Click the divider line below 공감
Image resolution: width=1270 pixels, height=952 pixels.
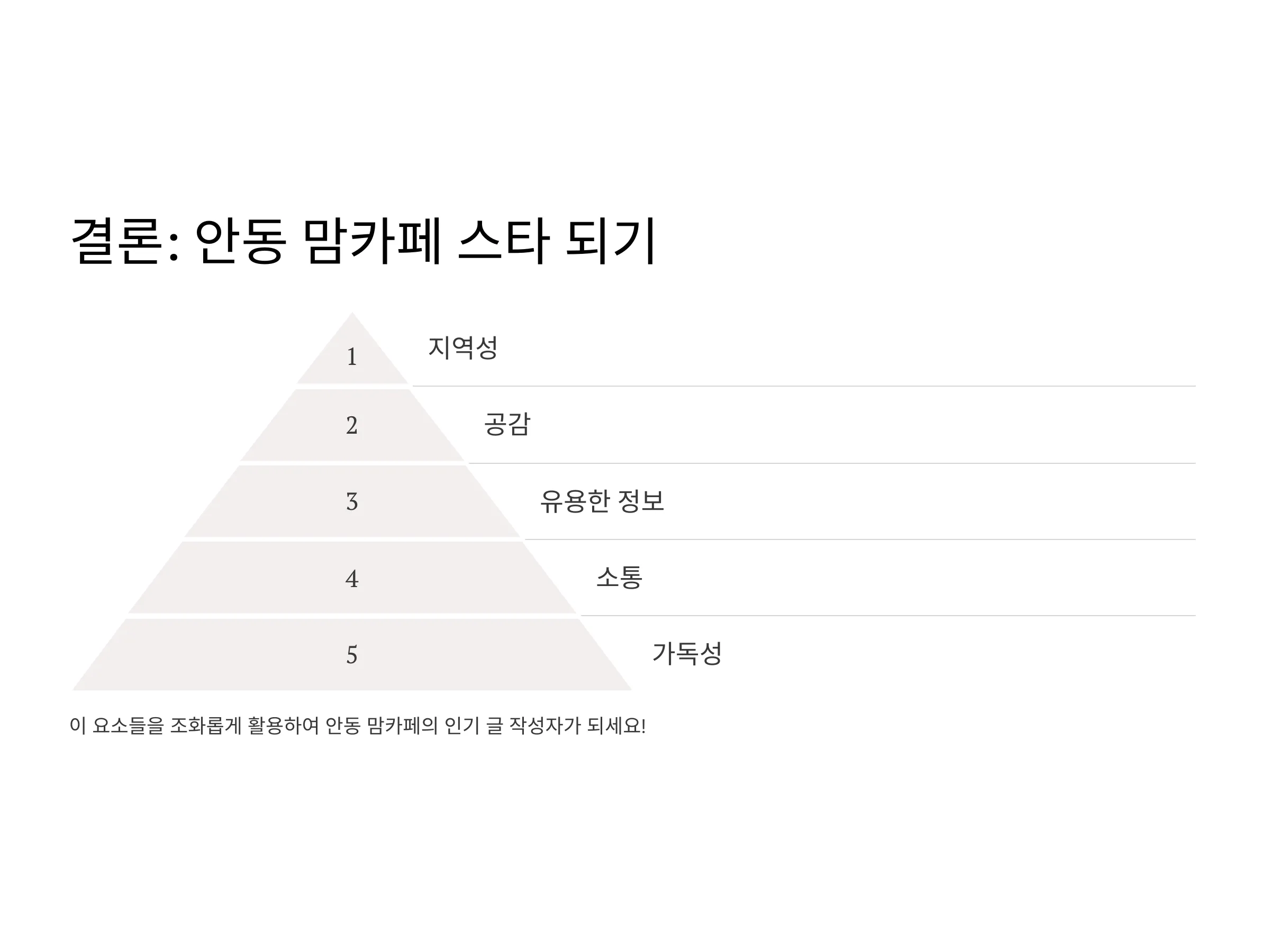point(832,463)
